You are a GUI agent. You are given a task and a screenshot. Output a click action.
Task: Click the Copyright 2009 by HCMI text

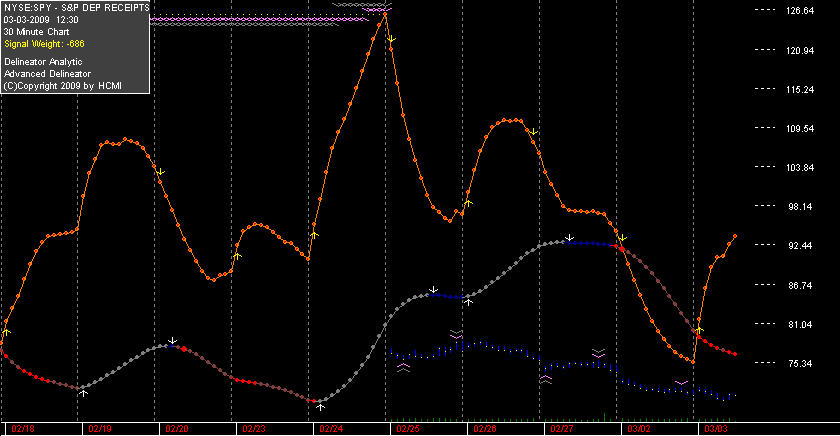[63, 86]
